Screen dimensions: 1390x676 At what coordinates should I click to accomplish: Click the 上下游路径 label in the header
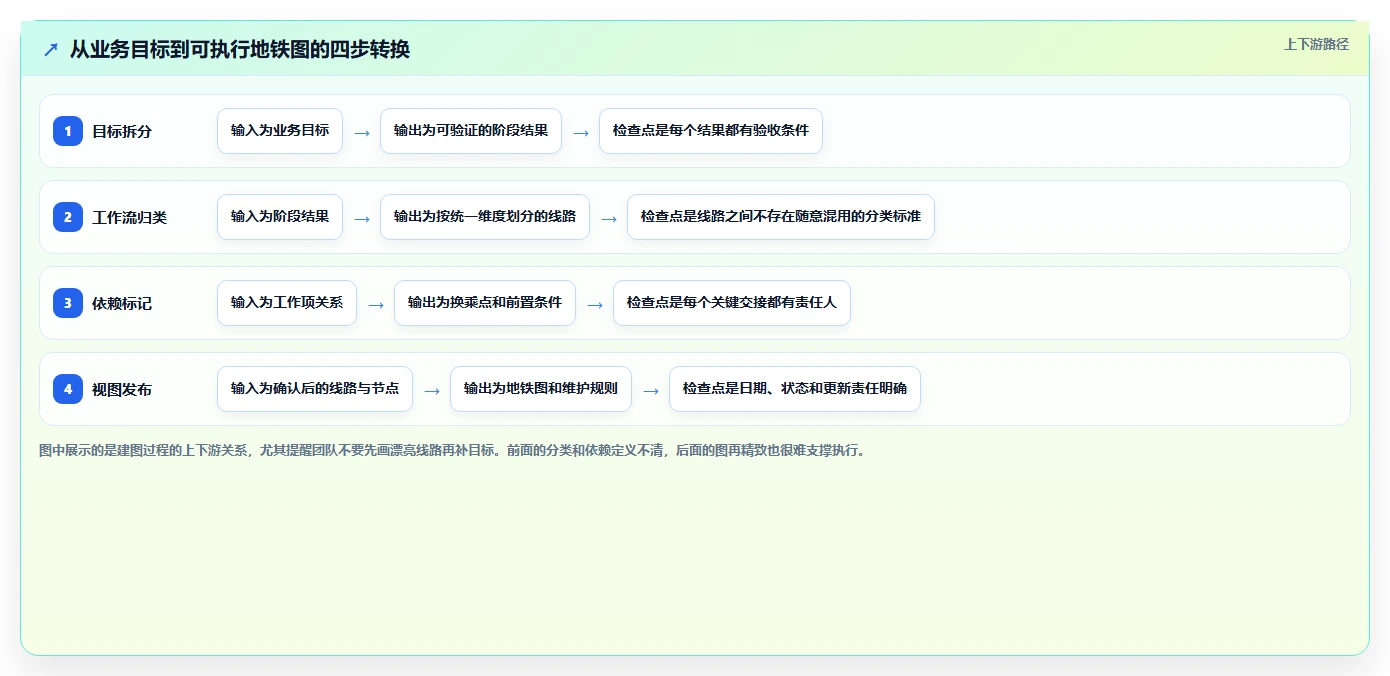(x=1316, y=44)
